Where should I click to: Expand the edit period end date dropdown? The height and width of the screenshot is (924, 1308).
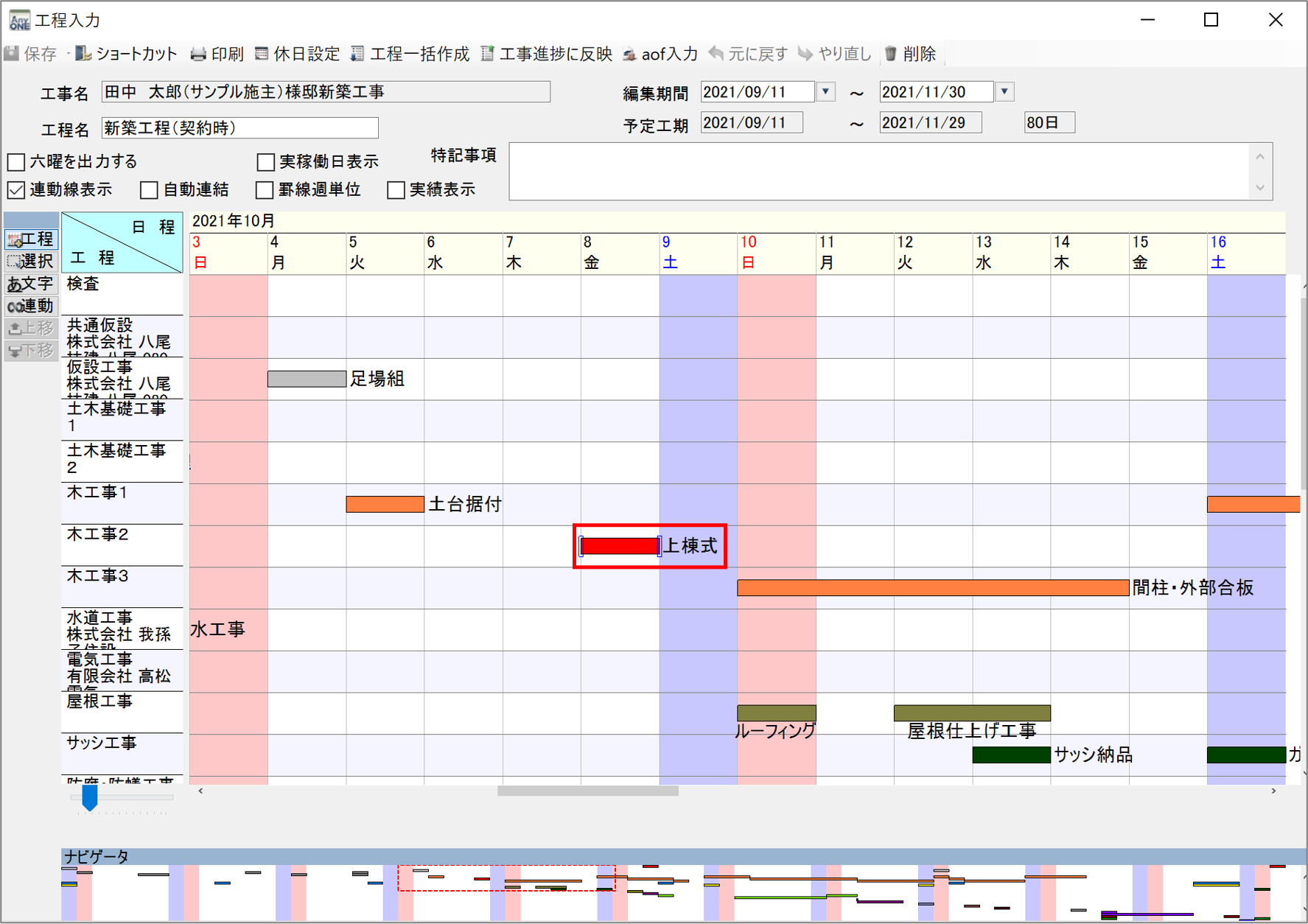(x=1004, y=92)
